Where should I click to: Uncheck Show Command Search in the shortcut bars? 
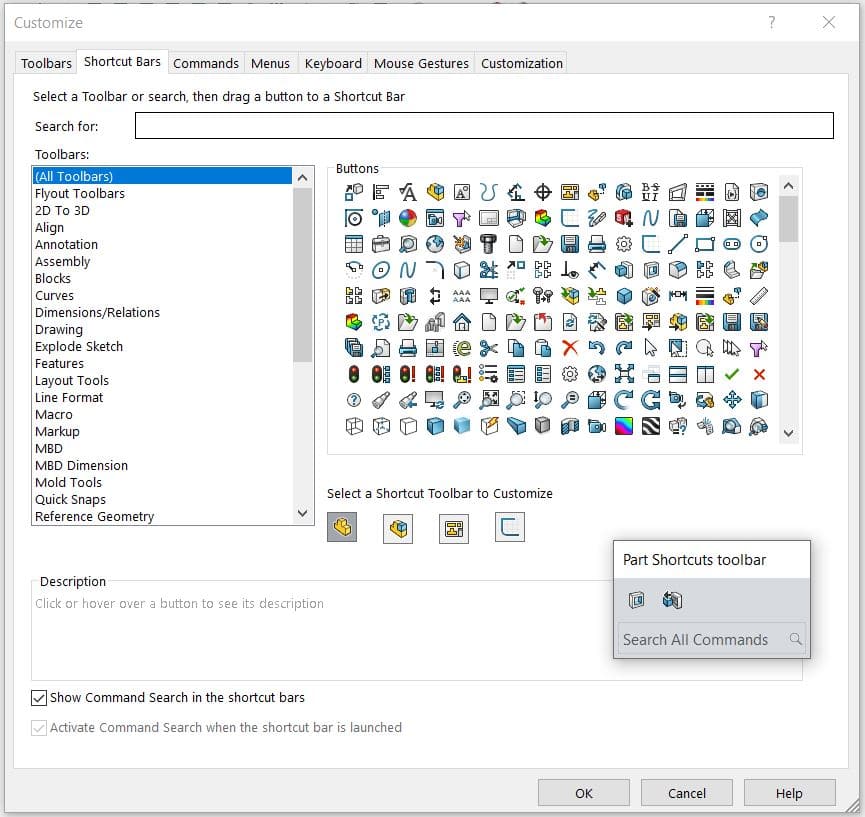(40, 698)
